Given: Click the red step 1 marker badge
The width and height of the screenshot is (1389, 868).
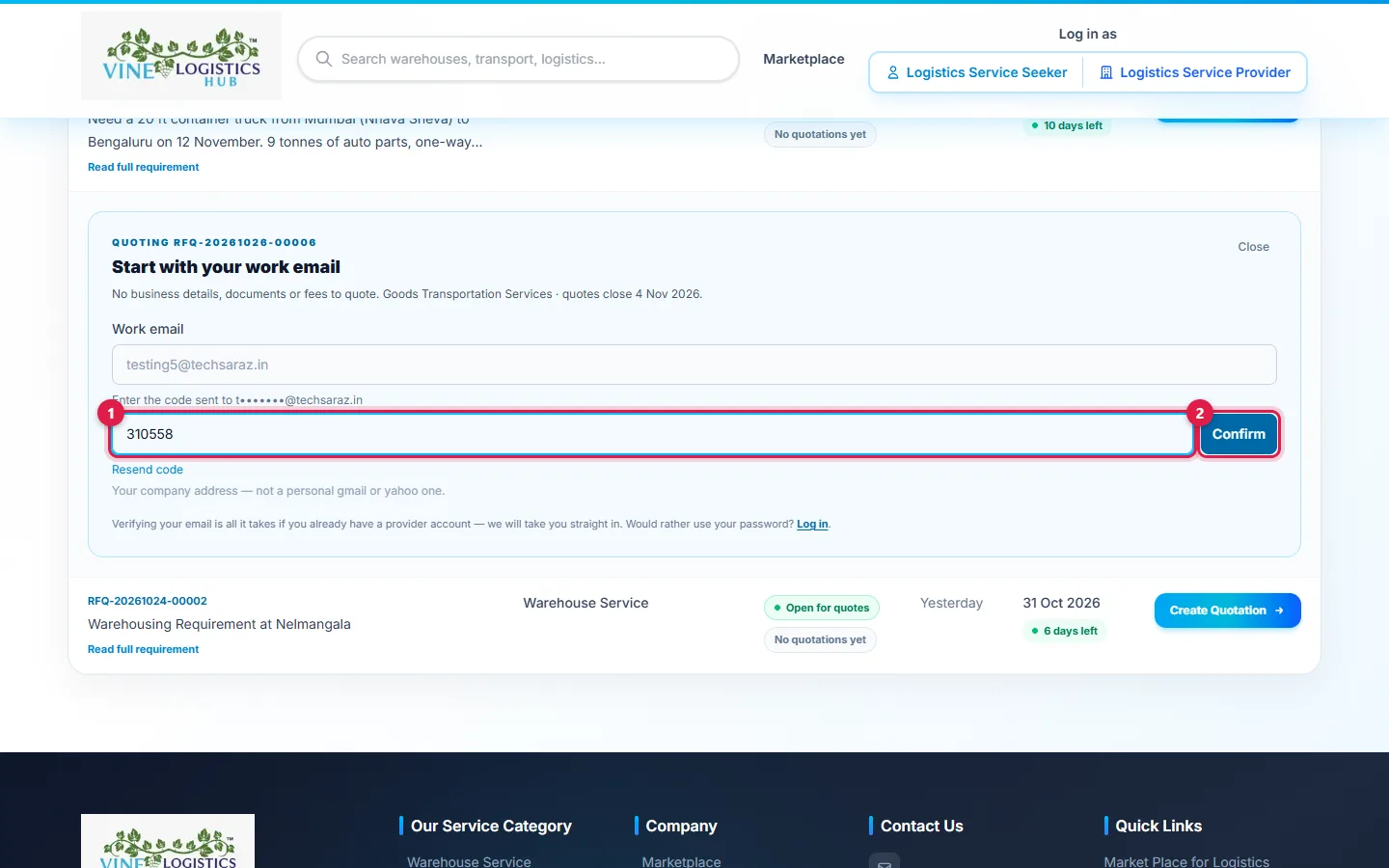Looking at the screenshot, I should (x=111, y=414).
